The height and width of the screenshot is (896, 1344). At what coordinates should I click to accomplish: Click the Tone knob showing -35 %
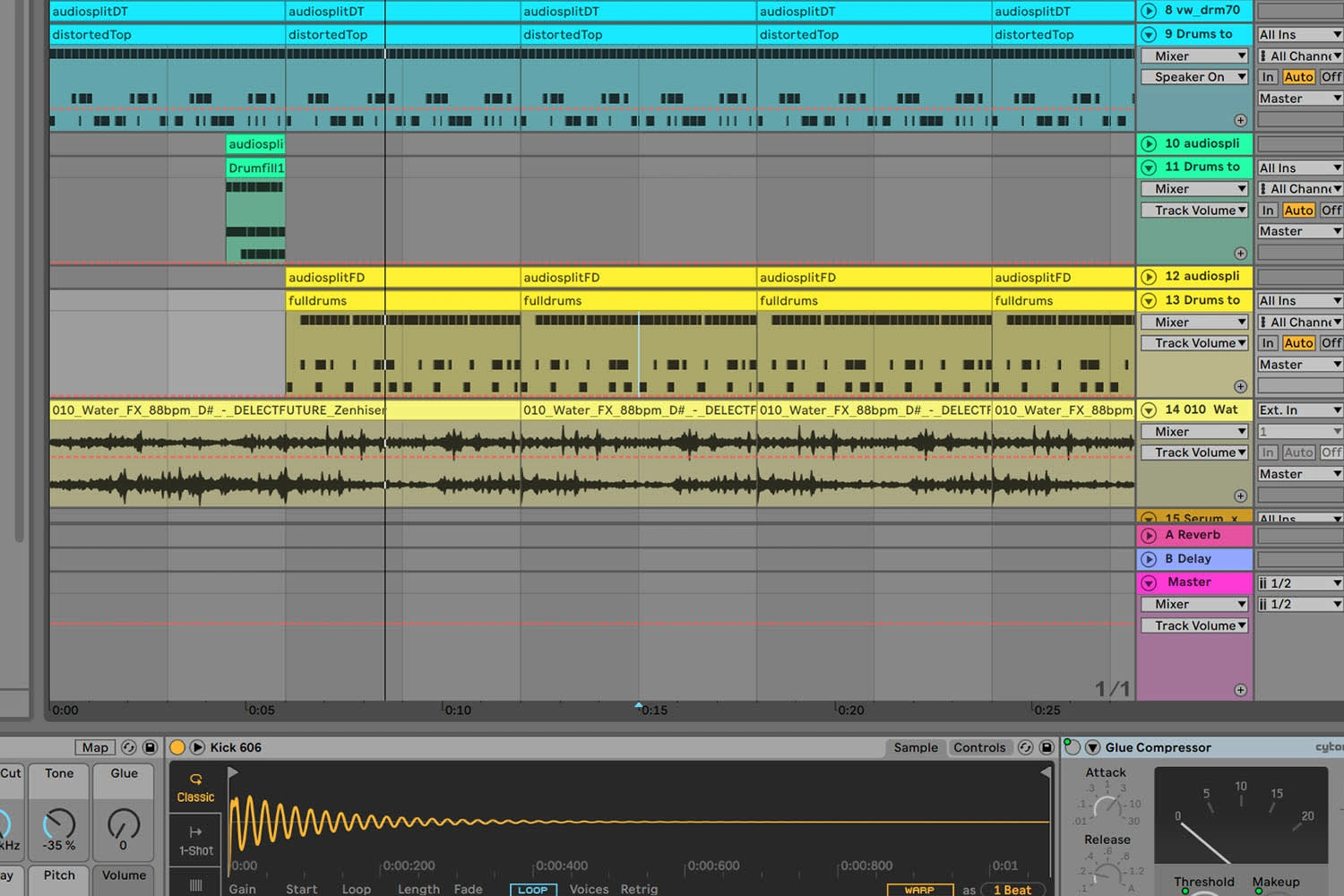[59, 823]
